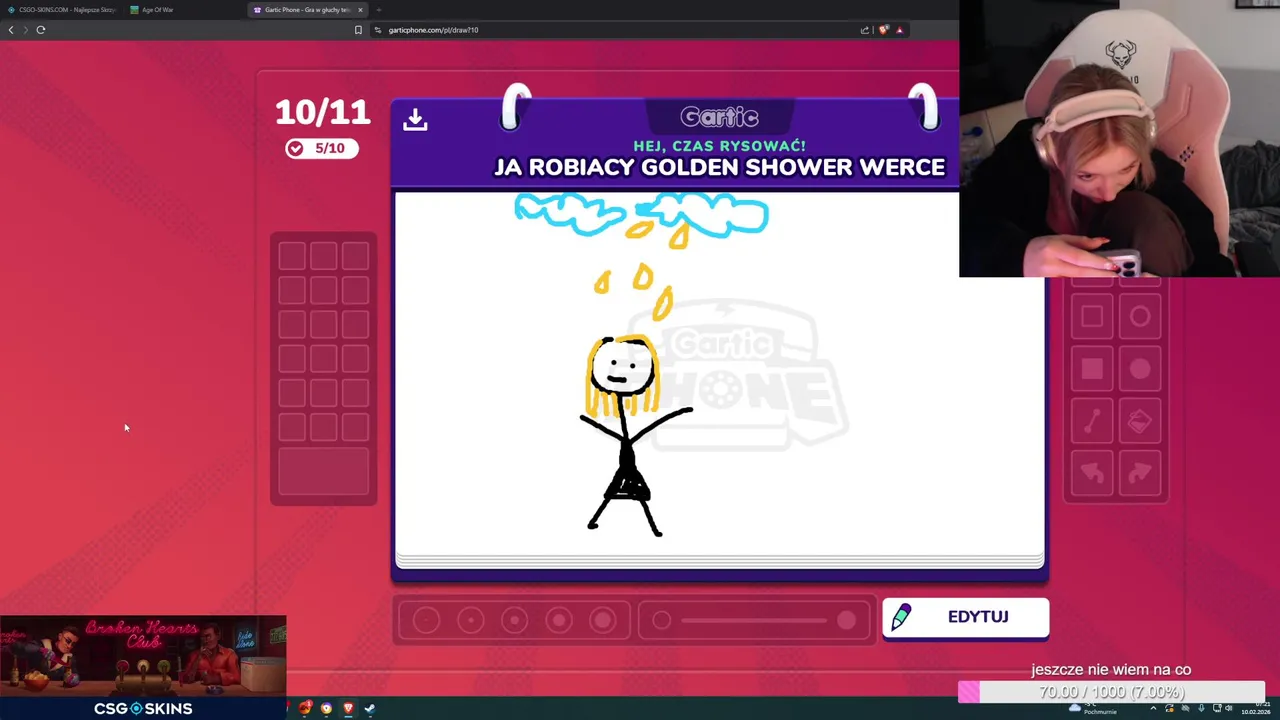Open Steam from the taskbar

click(x=369, y=708)
